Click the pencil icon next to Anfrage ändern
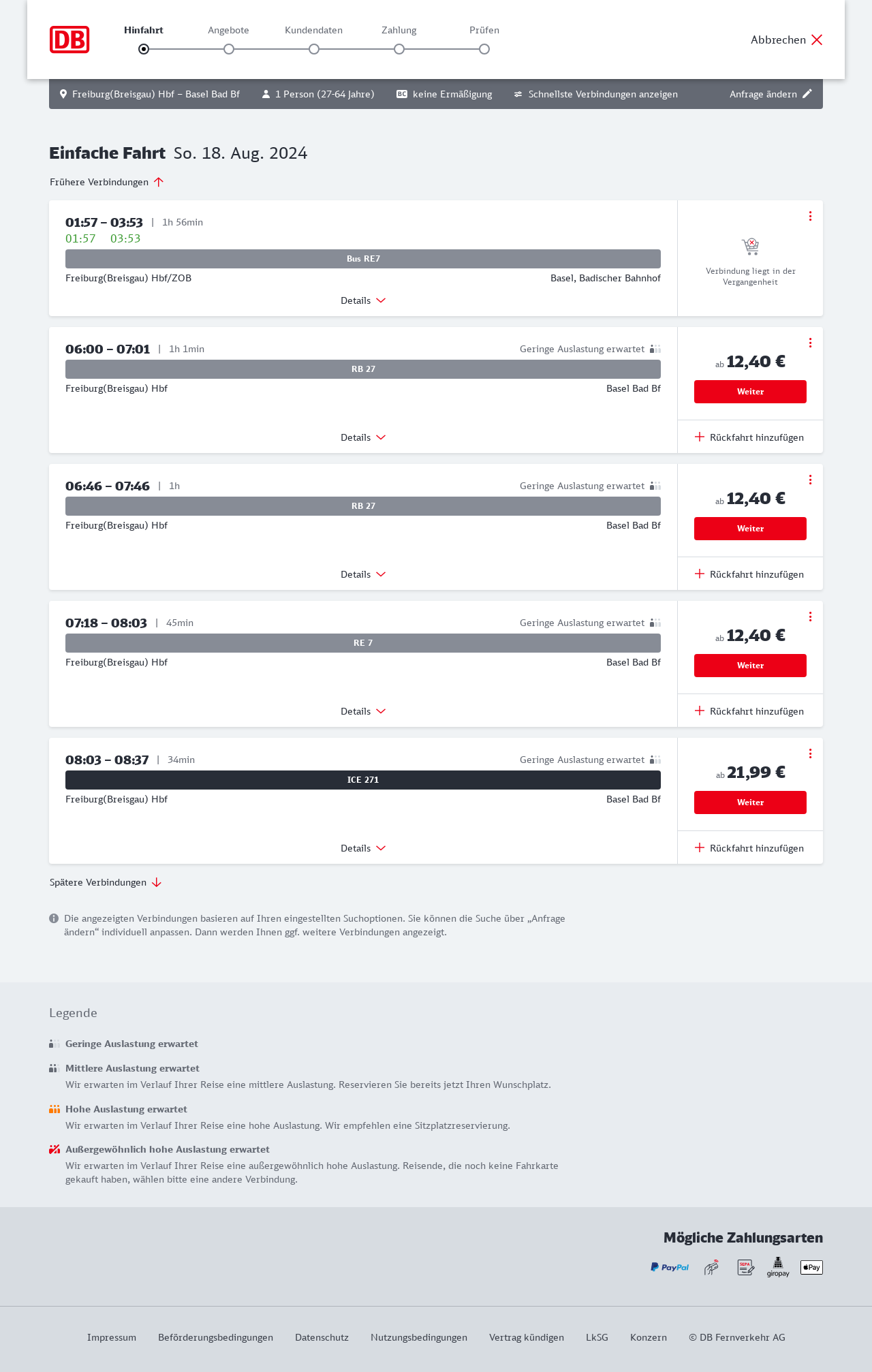 [x=807, y=94]
